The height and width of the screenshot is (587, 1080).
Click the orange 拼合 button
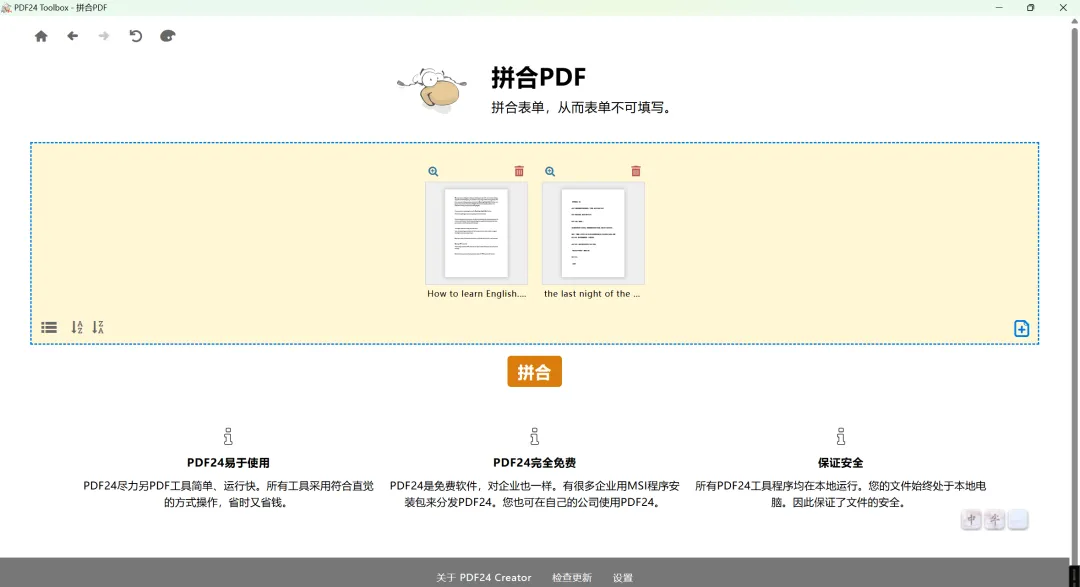pos(534,371)
